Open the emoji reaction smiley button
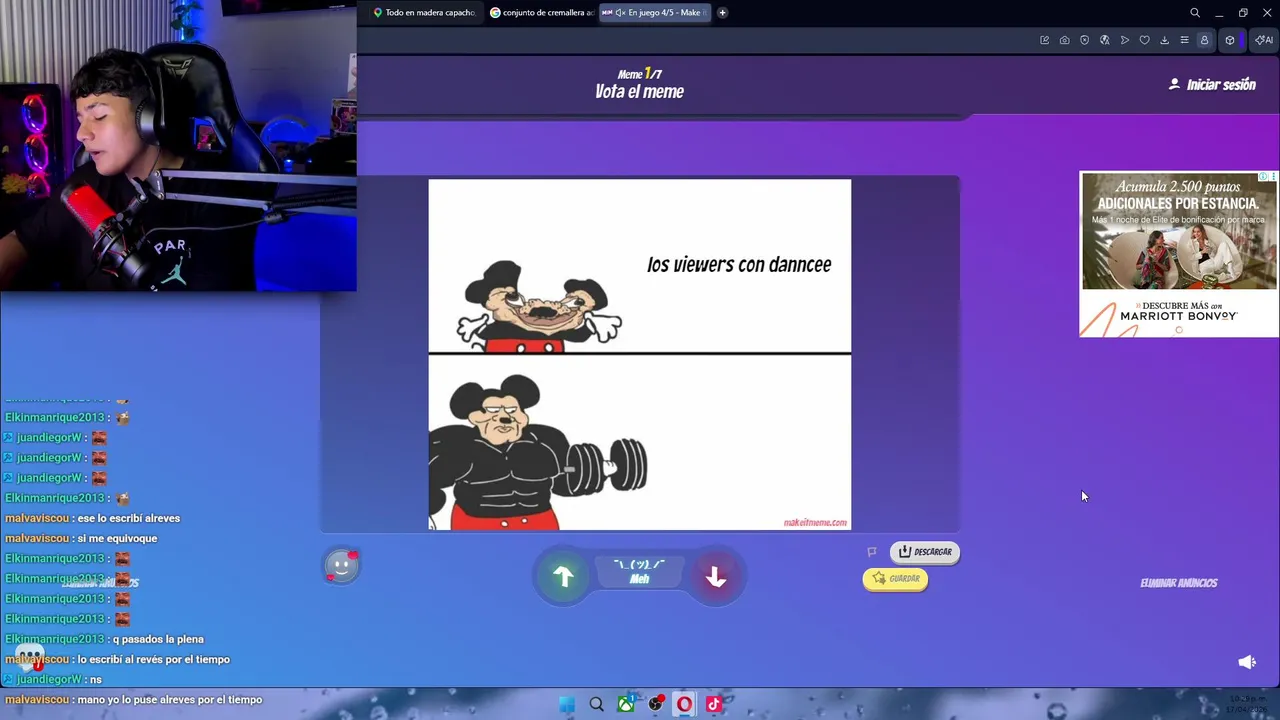This screenshot has width=1280, height=720. point(341,566)
